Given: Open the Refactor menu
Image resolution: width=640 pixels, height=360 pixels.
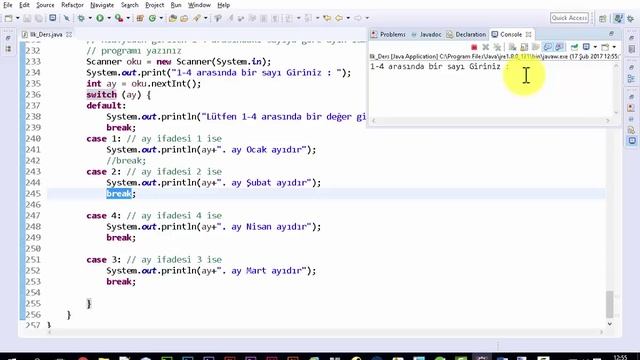Looking at the screenshot, I should (x=72, y=5).
